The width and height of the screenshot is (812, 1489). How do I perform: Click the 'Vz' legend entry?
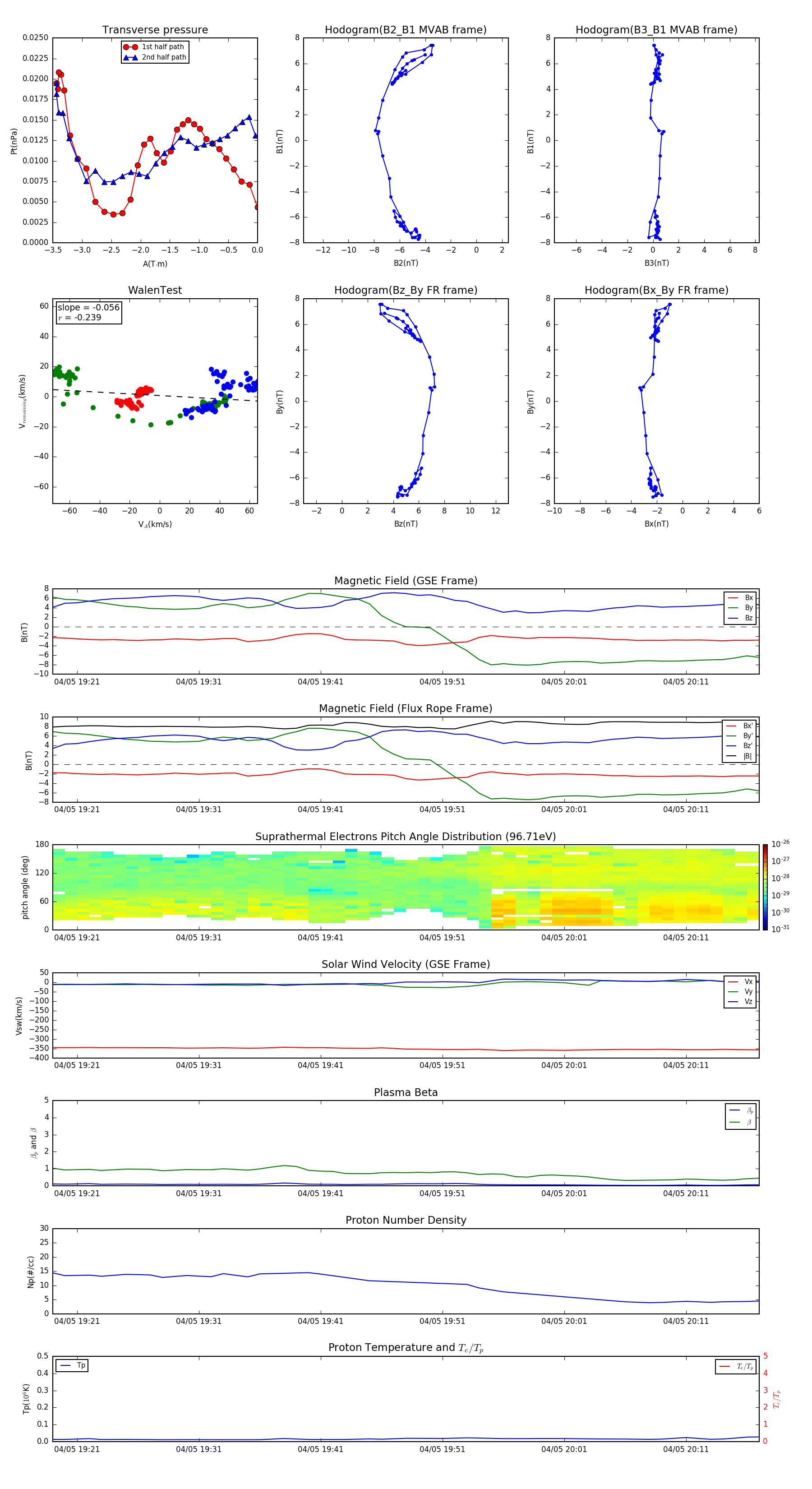(741, 1002)
